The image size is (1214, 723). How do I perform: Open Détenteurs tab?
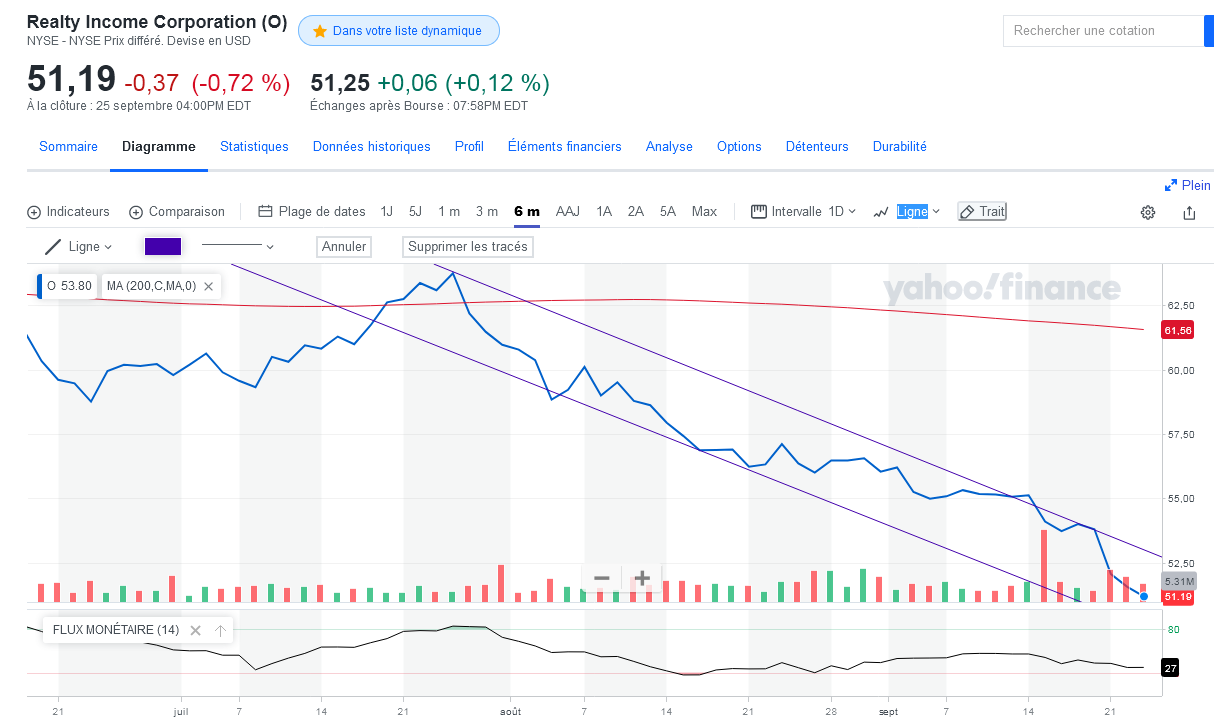(817, 146)
